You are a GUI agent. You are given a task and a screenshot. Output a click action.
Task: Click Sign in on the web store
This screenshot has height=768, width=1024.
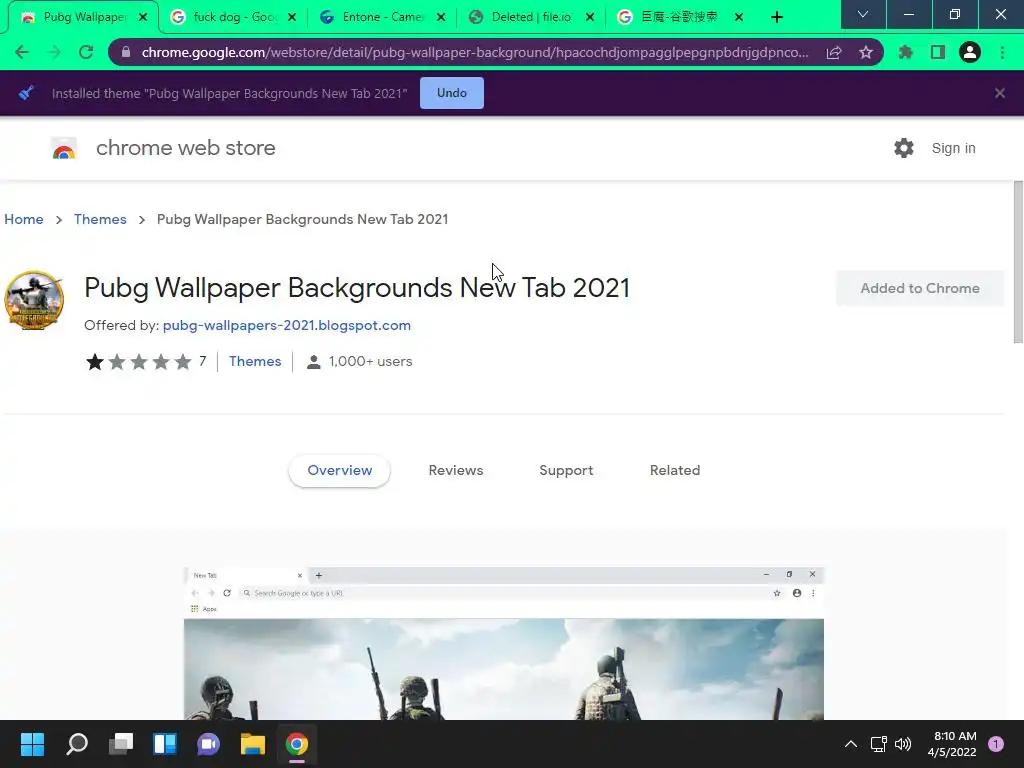point(953,148)
